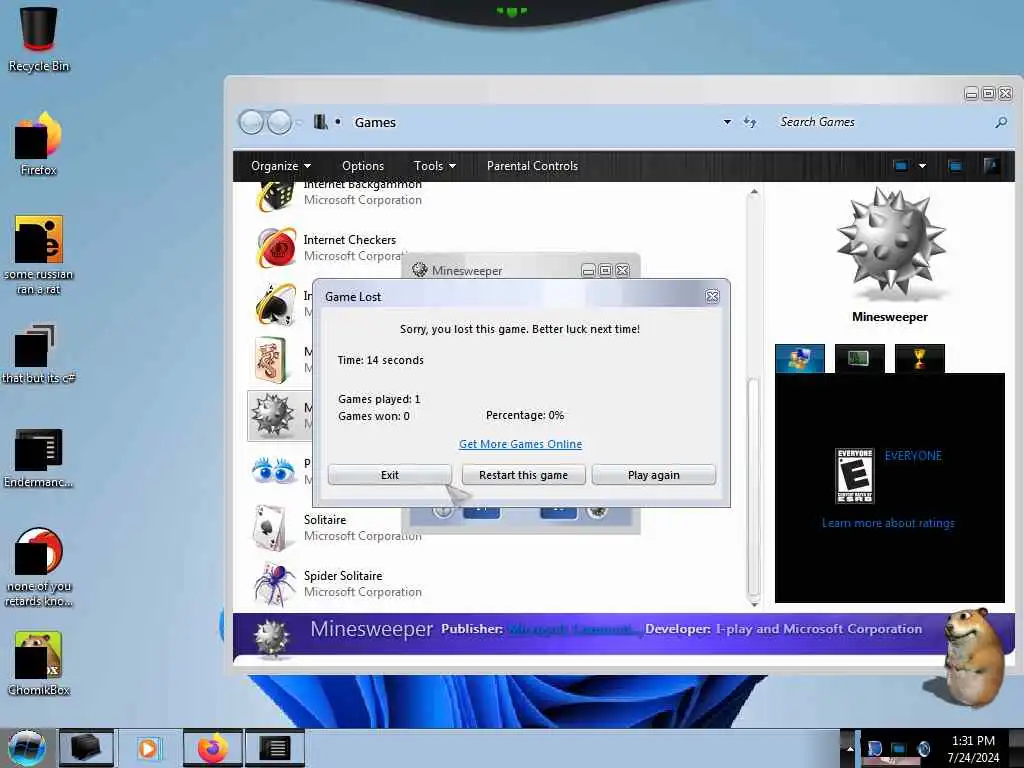Show hidden system tray icons arrow

coord(850,748)
